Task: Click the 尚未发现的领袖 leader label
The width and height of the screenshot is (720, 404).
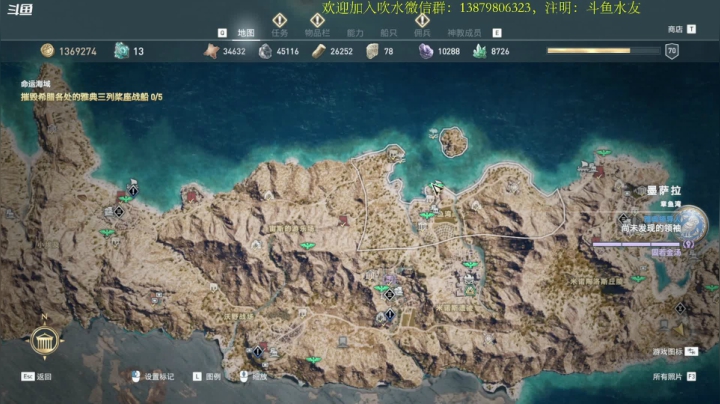Action: point(651,228)
